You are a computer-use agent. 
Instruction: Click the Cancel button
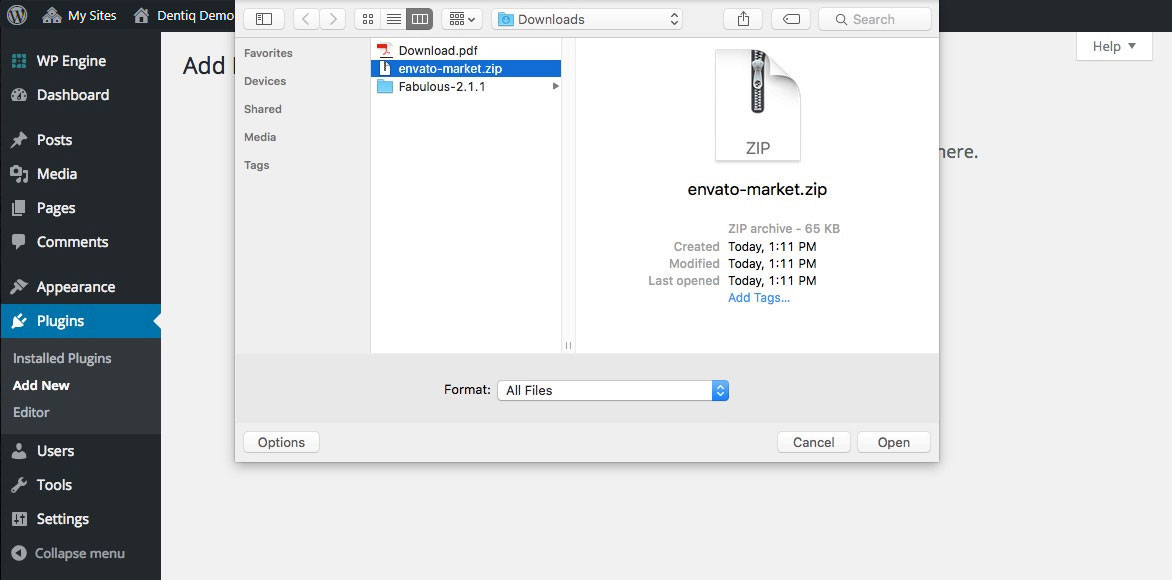(x=813, y=442)
